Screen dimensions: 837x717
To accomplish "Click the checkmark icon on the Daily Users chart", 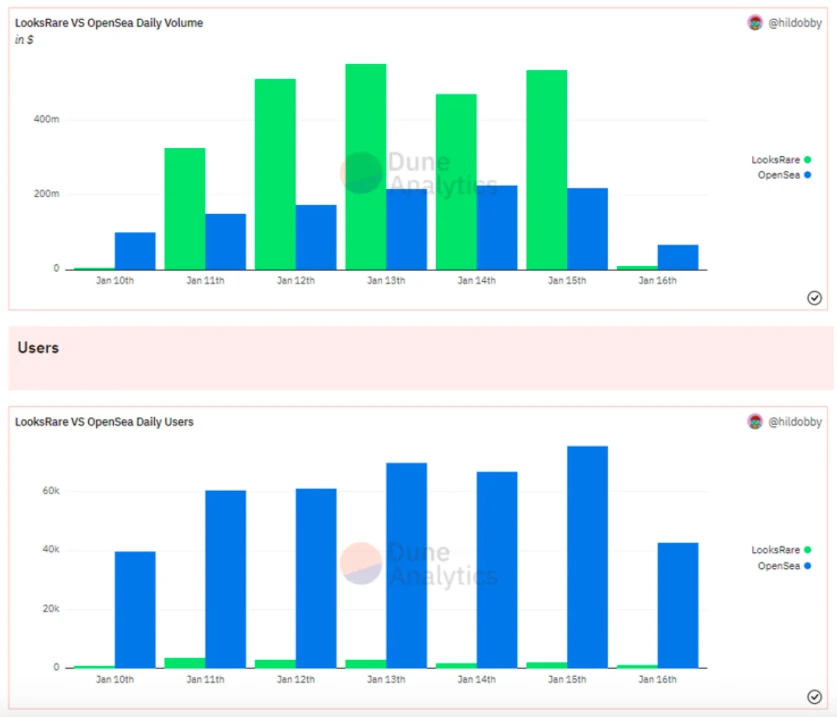I will 814,697.
